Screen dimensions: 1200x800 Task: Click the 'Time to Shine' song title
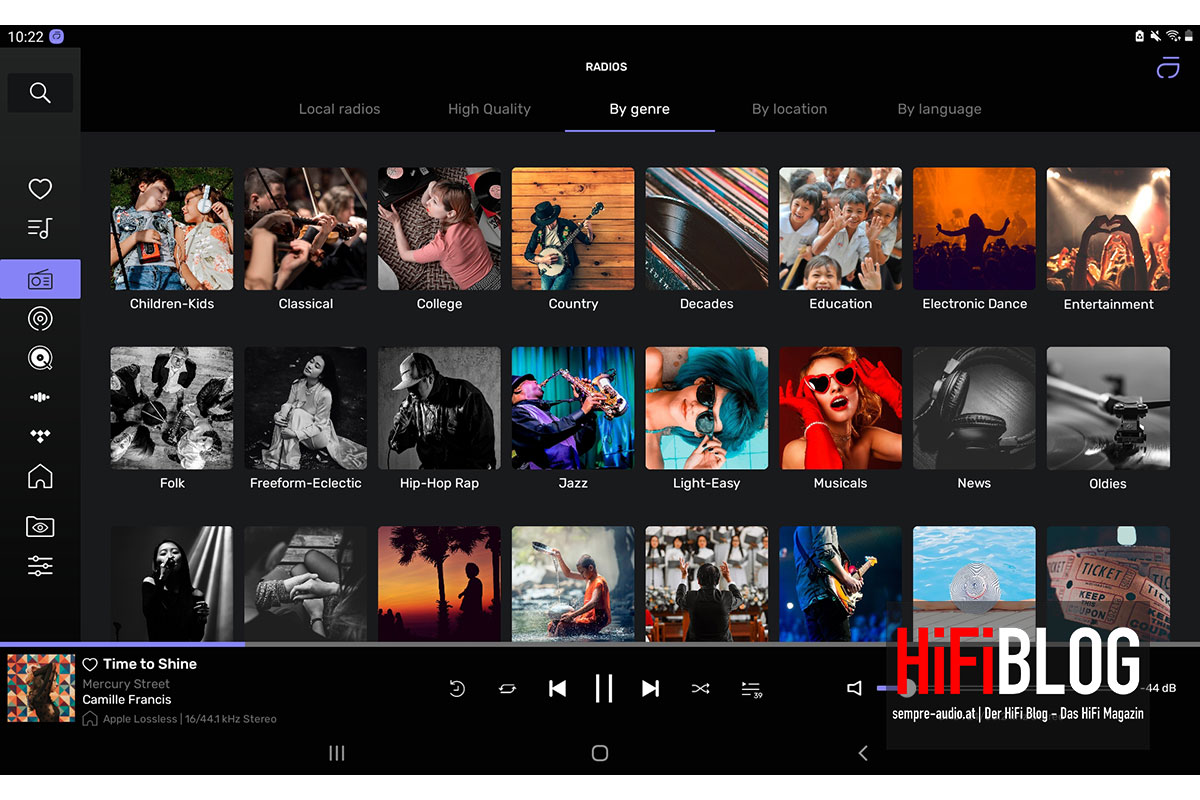[150, 664]
